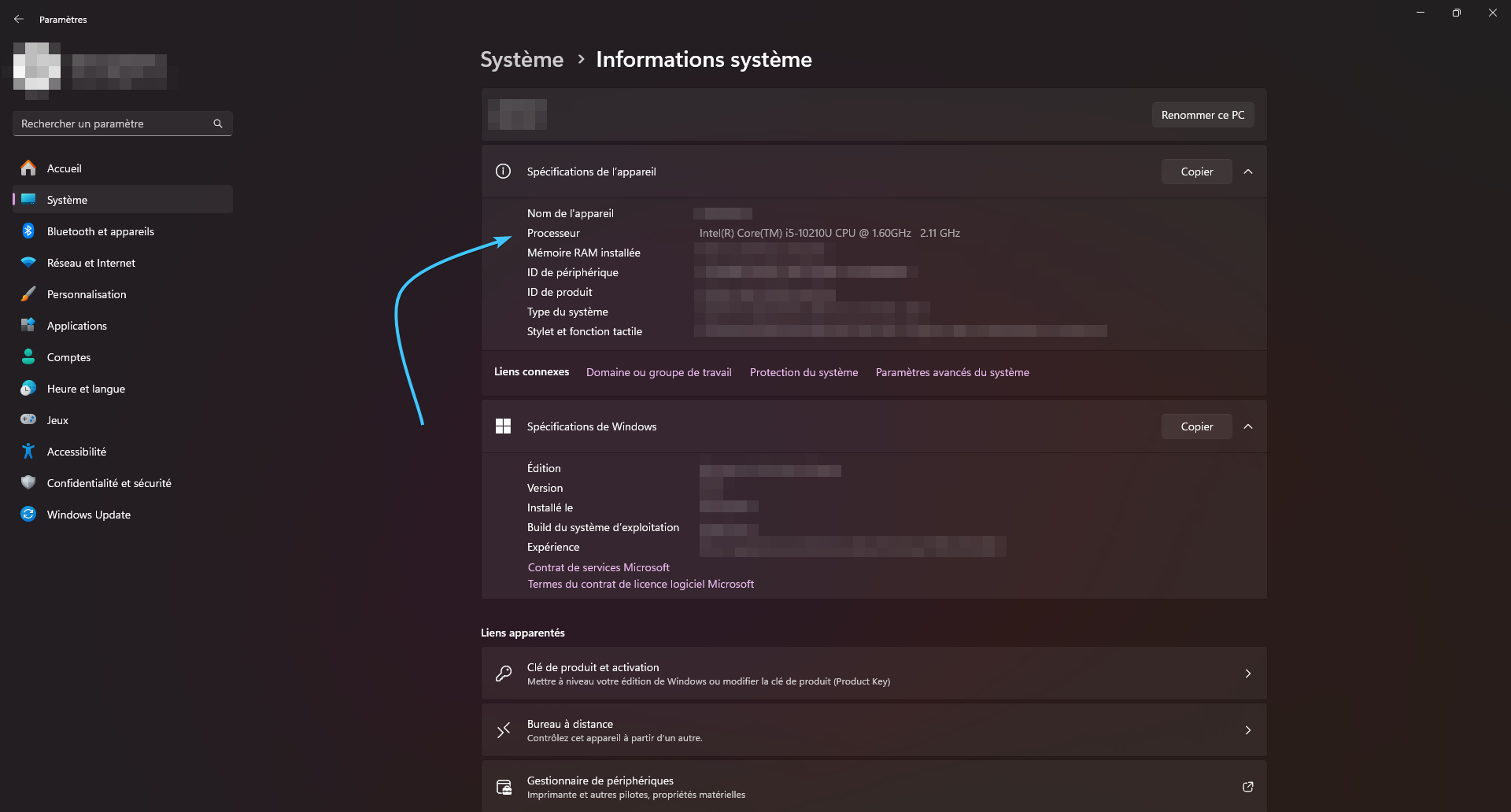Focus the Rechercher un paramètre field

tap(123, 124)
